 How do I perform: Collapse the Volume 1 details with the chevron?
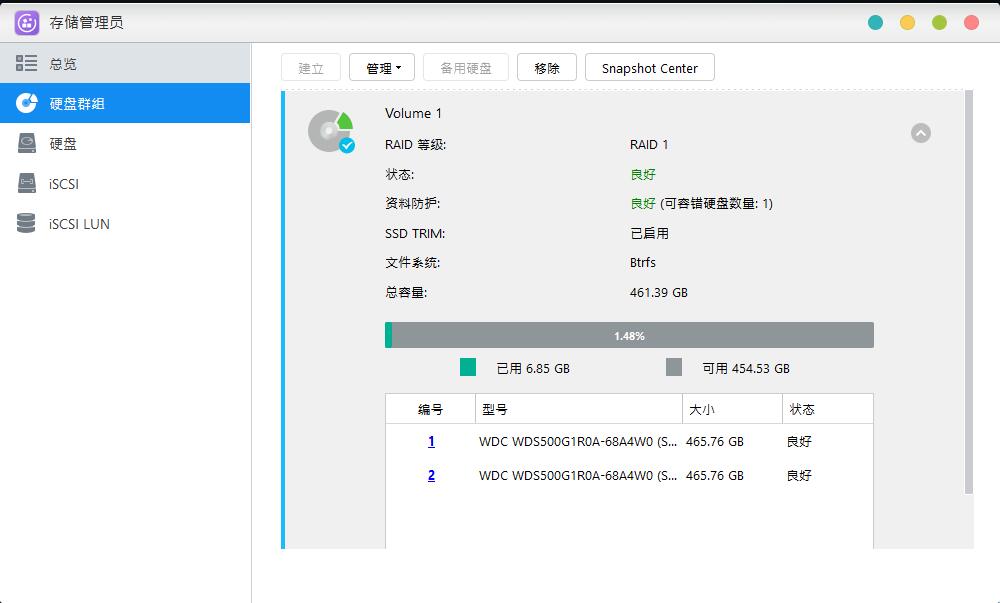click(921, 132)
